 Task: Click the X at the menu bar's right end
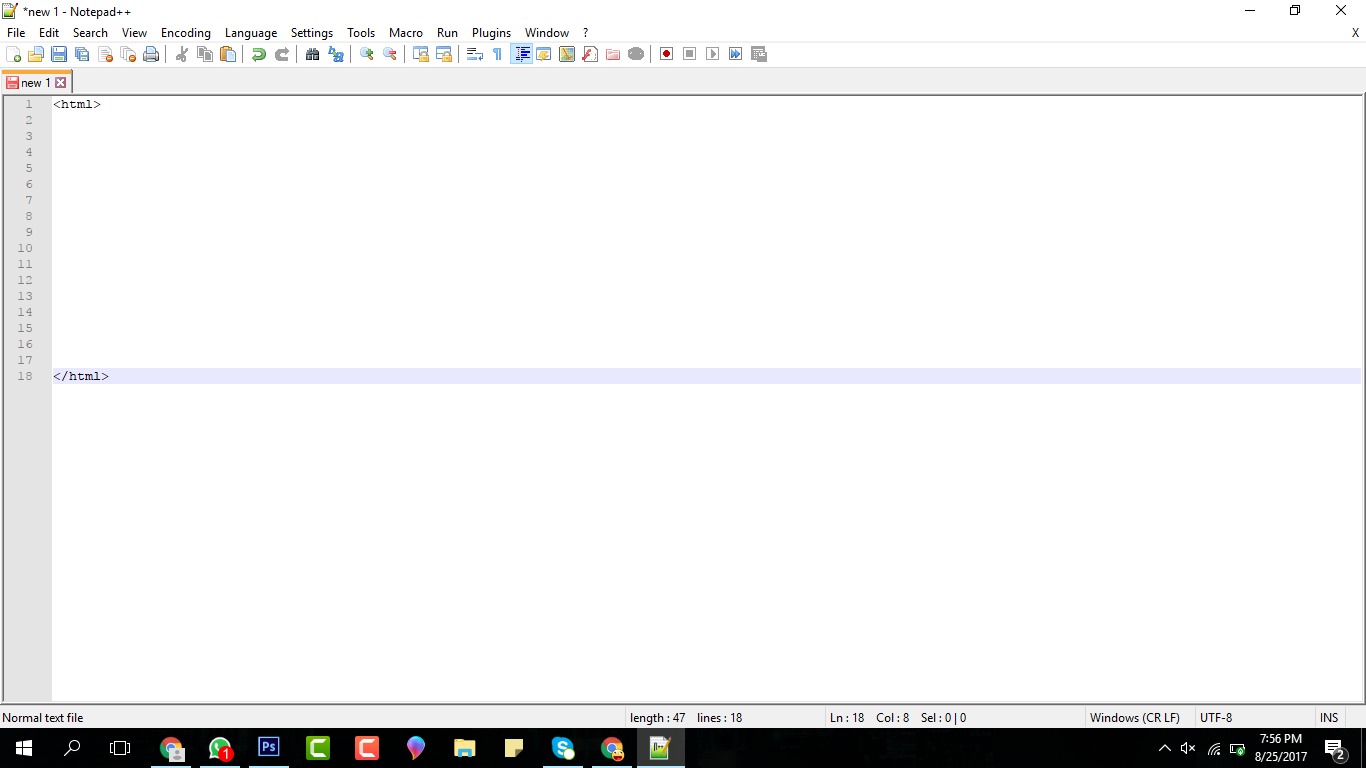pyautogui.click(x=1356, y=33)
